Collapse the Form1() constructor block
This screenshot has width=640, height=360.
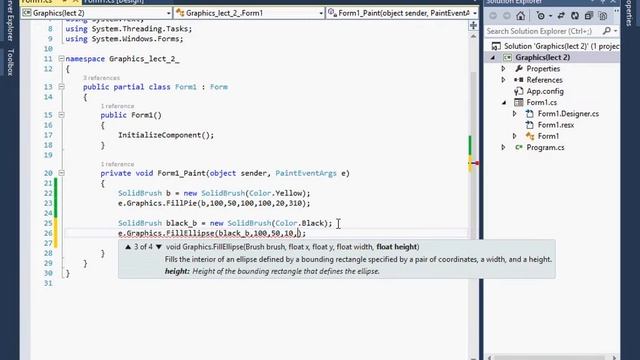tap(61, 115)
